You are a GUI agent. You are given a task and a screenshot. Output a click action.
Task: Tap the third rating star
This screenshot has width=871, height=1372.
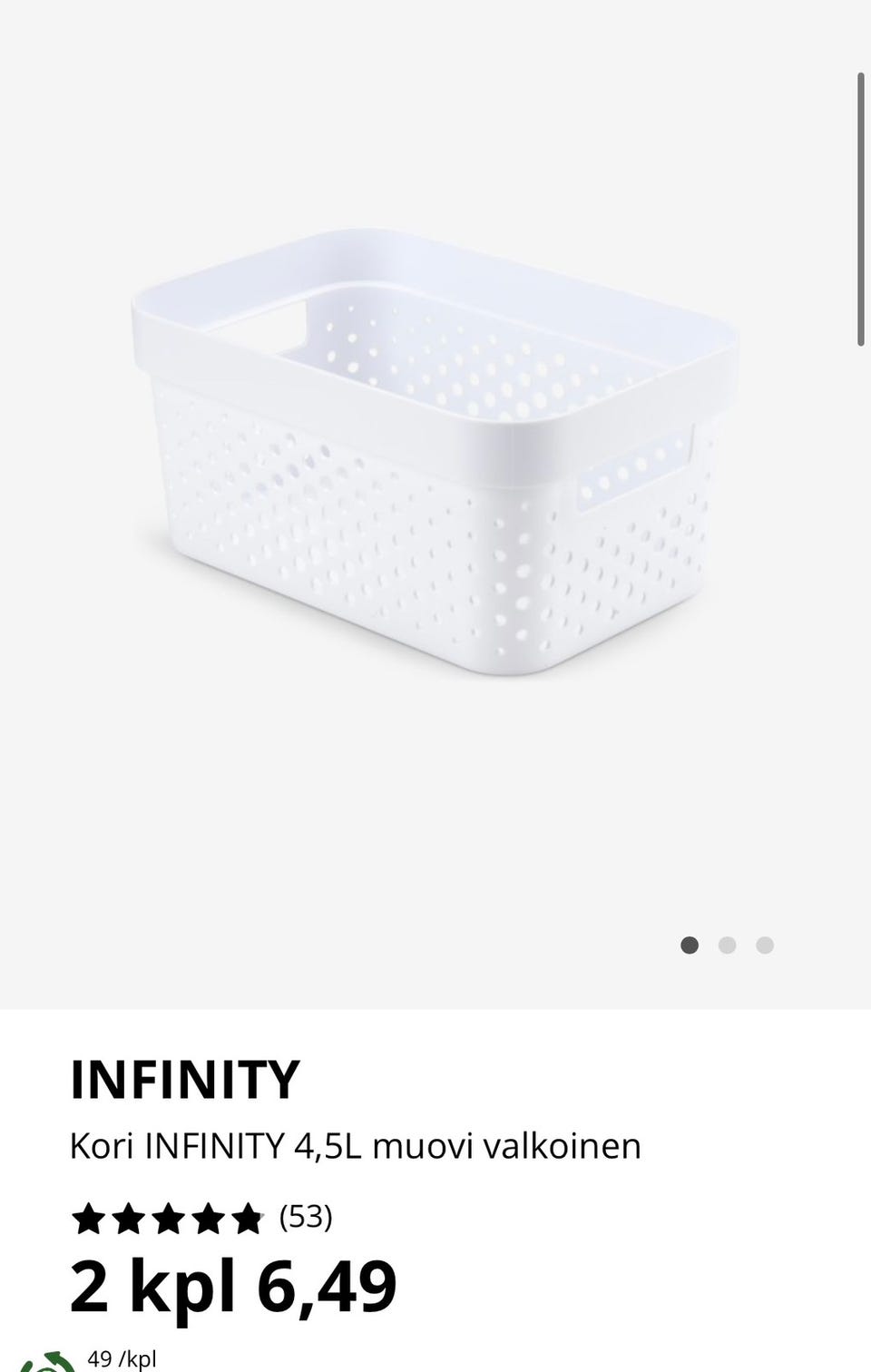click(x=168, y=1218)
